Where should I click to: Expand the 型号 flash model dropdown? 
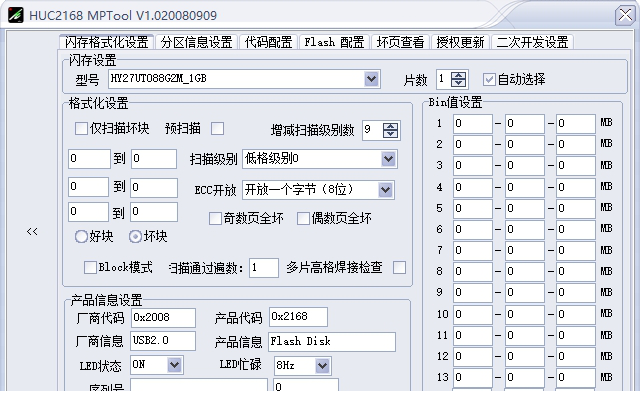click(x=372, y=79)
